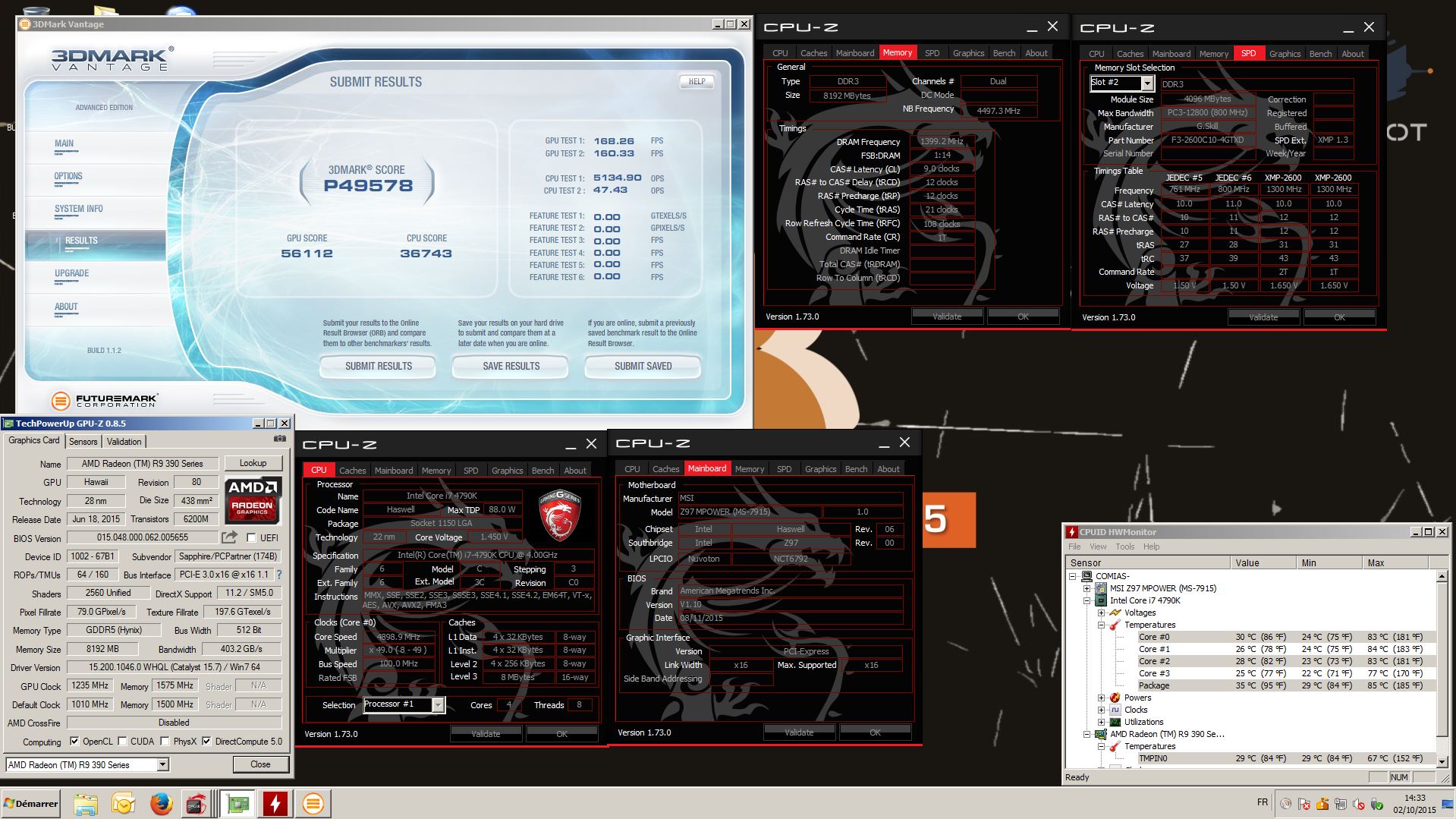
Task: Click the MSI Z97 MPOWER motherboard icon
Action: pos(1100,588)
